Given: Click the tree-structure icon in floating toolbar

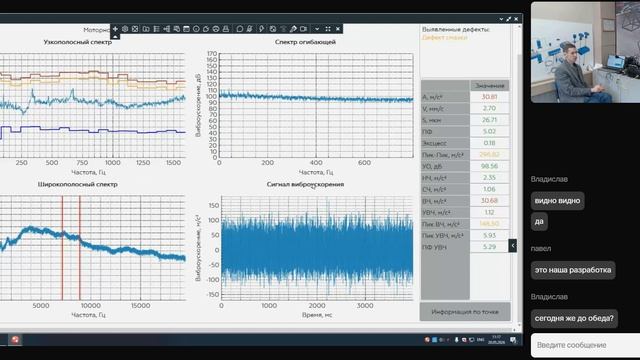Looking at the screenshot, I should (x=167, y=29).
